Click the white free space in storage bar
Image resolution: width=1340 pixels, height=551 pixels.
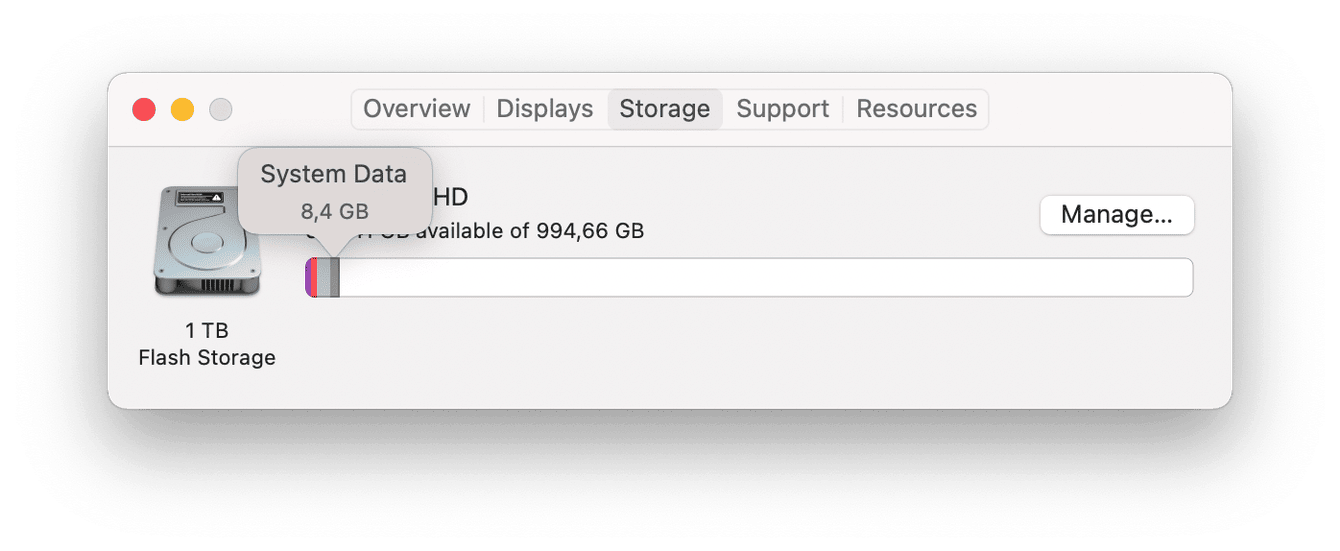(760, 277)
